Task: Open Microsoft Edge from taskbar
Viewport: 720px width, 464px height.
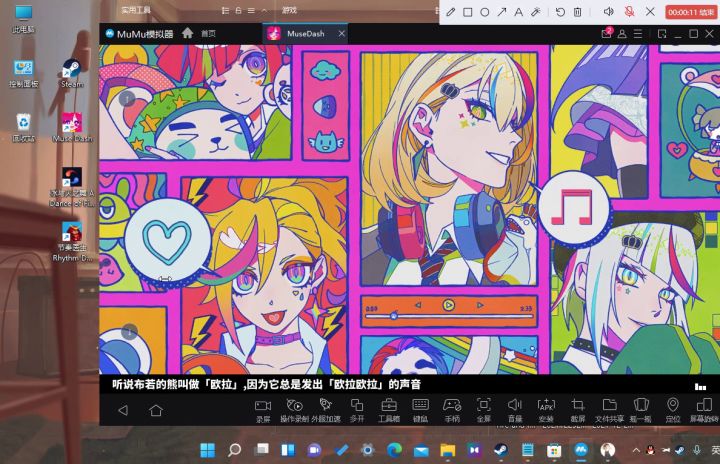Action: 394,450
